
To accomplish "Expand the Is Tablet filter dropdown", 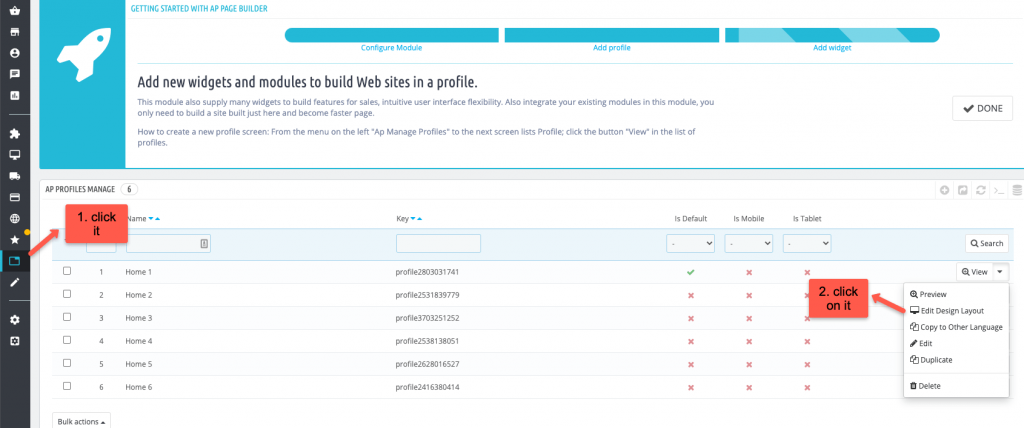I will 807,243.
